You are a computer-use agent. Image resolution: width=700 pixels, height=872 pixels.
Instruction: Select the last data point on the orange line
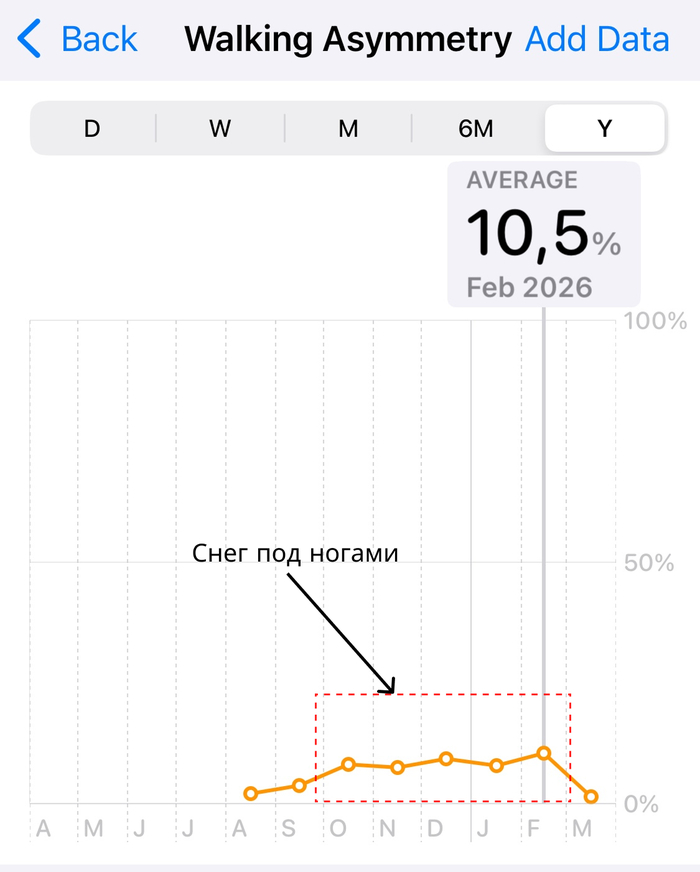point(591,797)
